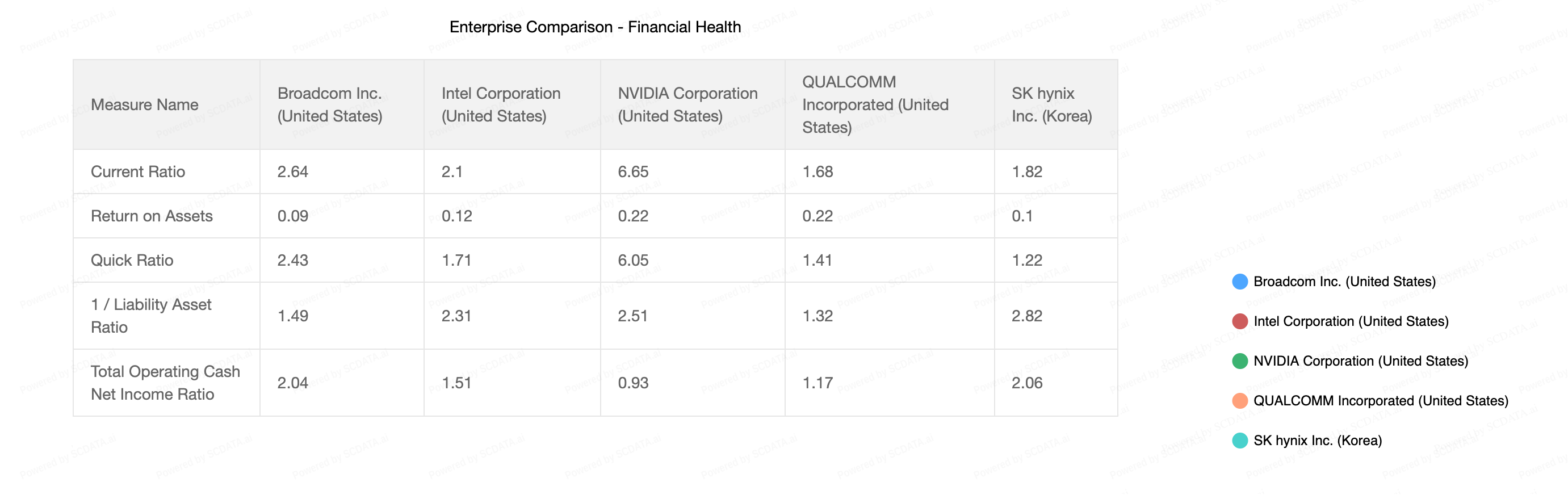Click the red Intel legend dot
Viewport: 1568px width, 503px height.
point(1239,321)
